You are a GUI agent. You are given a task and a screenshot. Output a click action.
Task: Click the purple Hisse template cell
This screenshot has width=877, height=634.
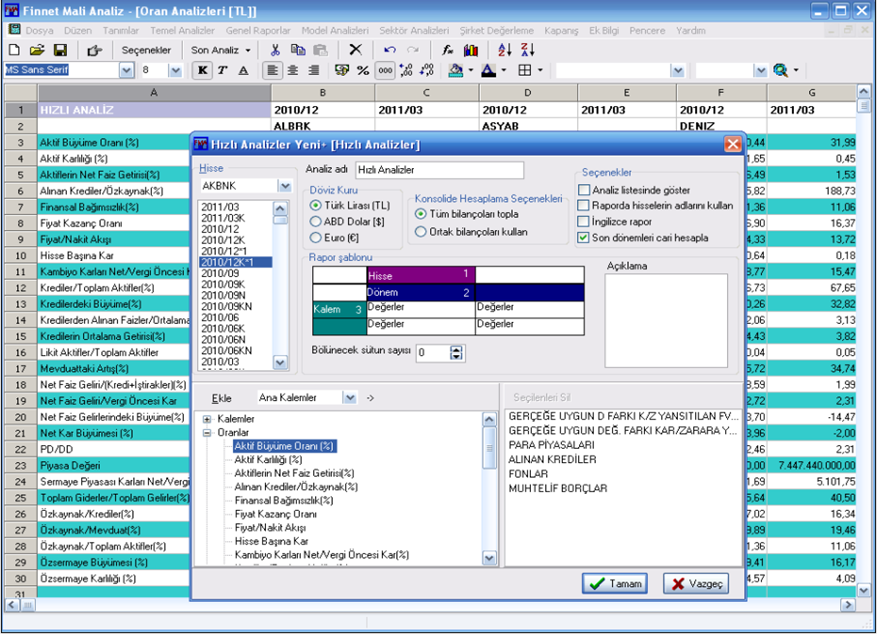coord(421,275)
